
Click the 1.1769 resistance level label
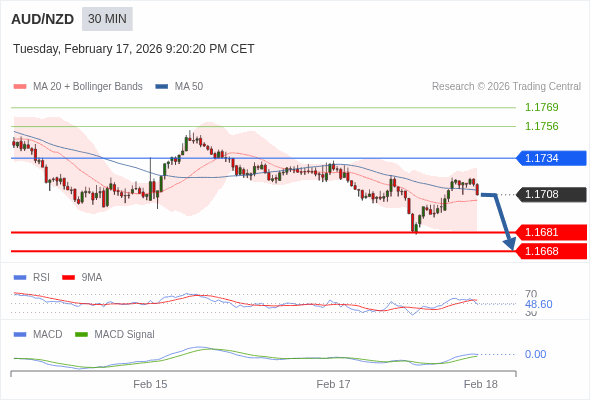[x=541, y=107]
